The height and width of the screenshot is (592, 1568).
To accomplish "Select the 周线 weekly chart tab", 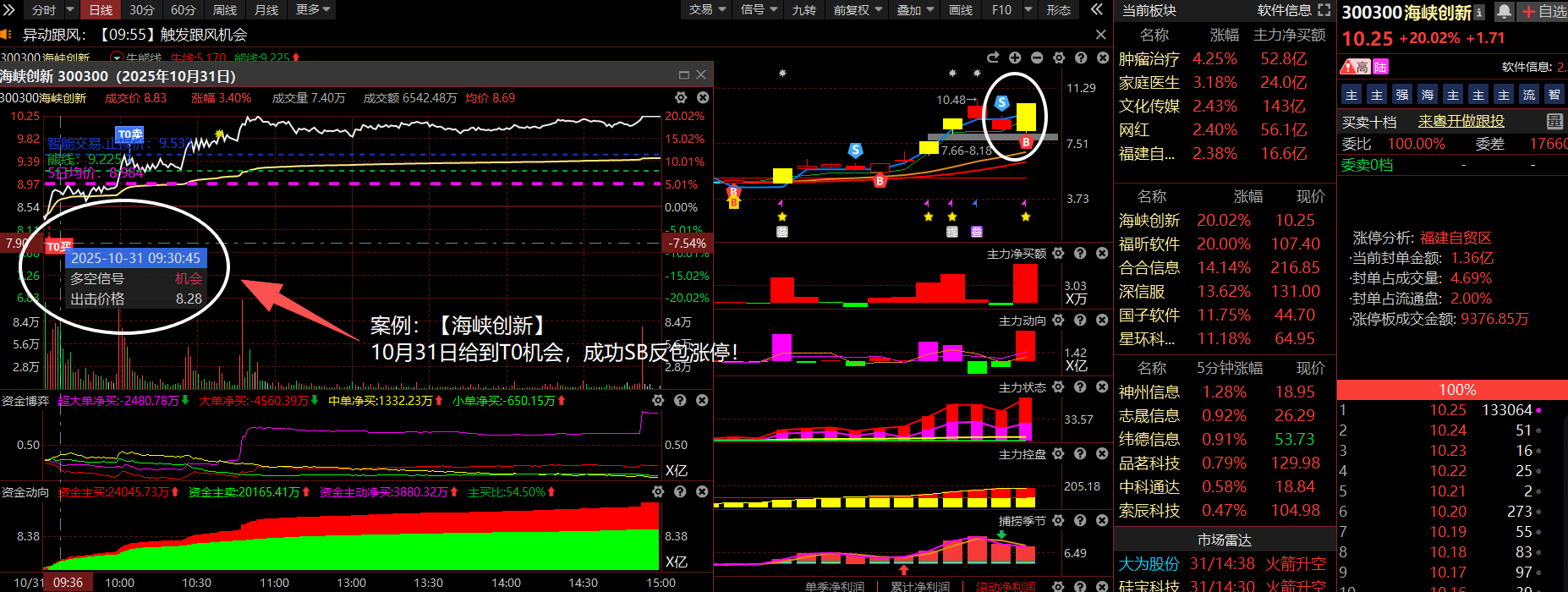I will [225, 9].
